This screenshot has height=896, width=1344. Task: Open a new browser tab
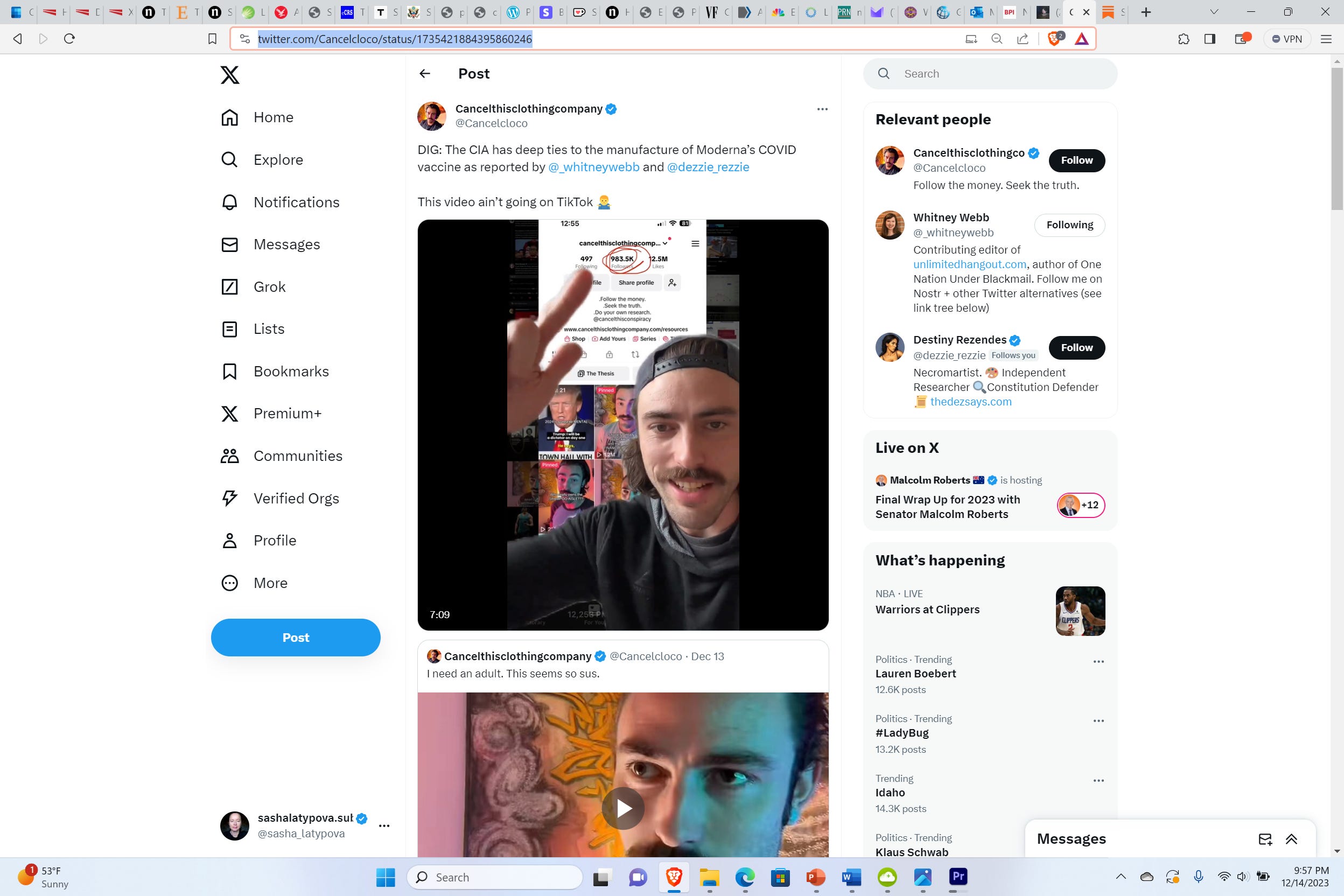pyautogui.click(x=1146, y=12)
